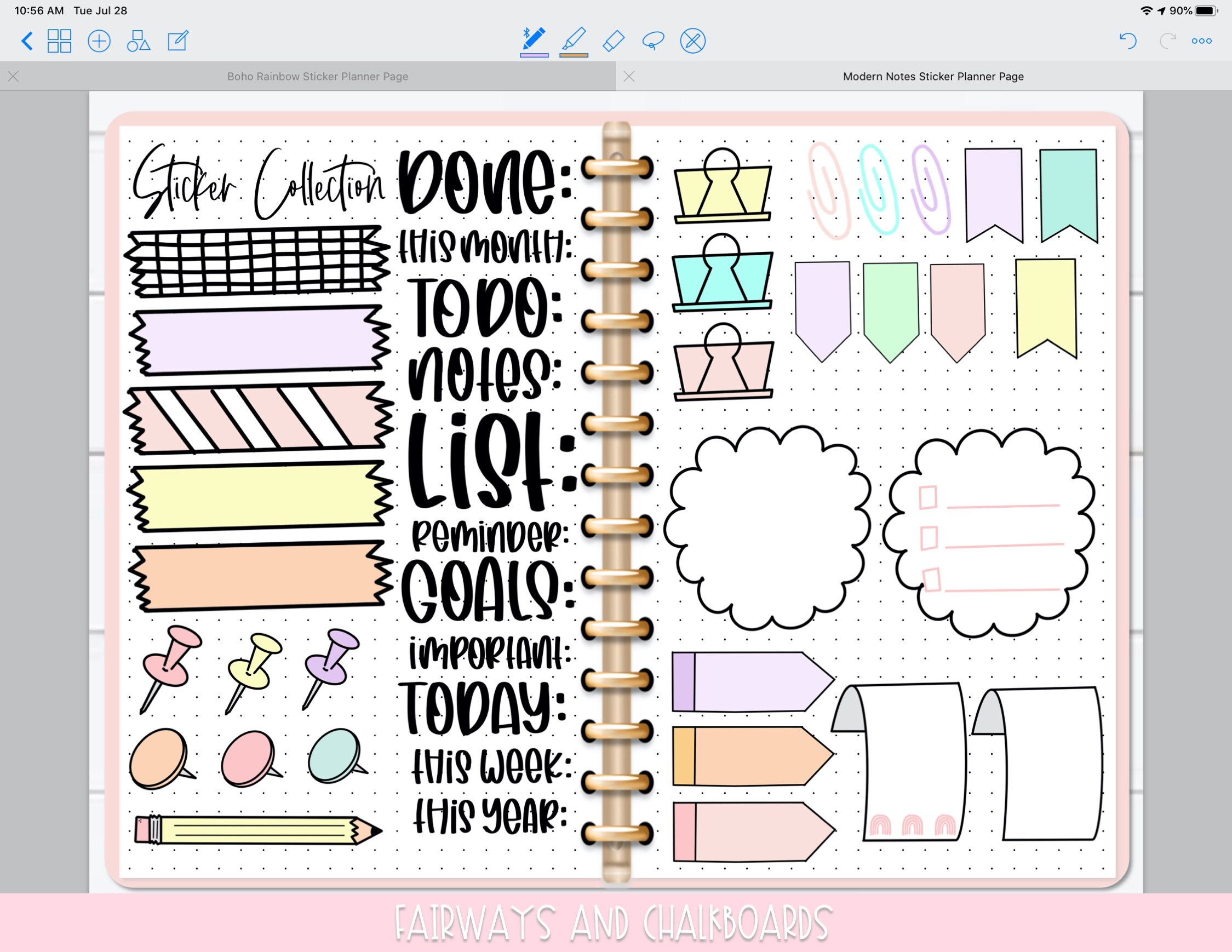Select the Highlighter tool
1232x952 pixels.
point(574,37)
